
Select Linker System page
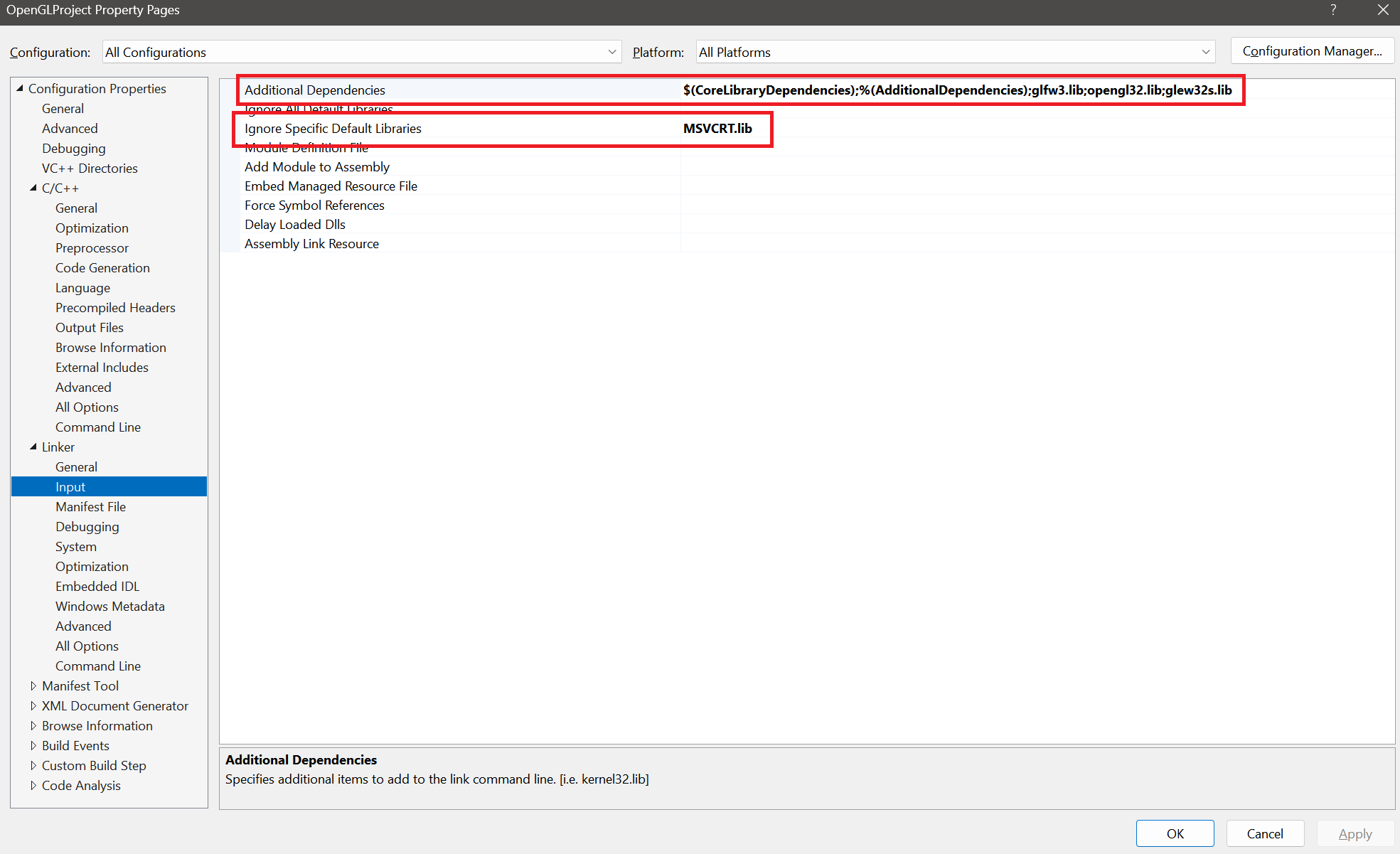click(x=76, y=546)
